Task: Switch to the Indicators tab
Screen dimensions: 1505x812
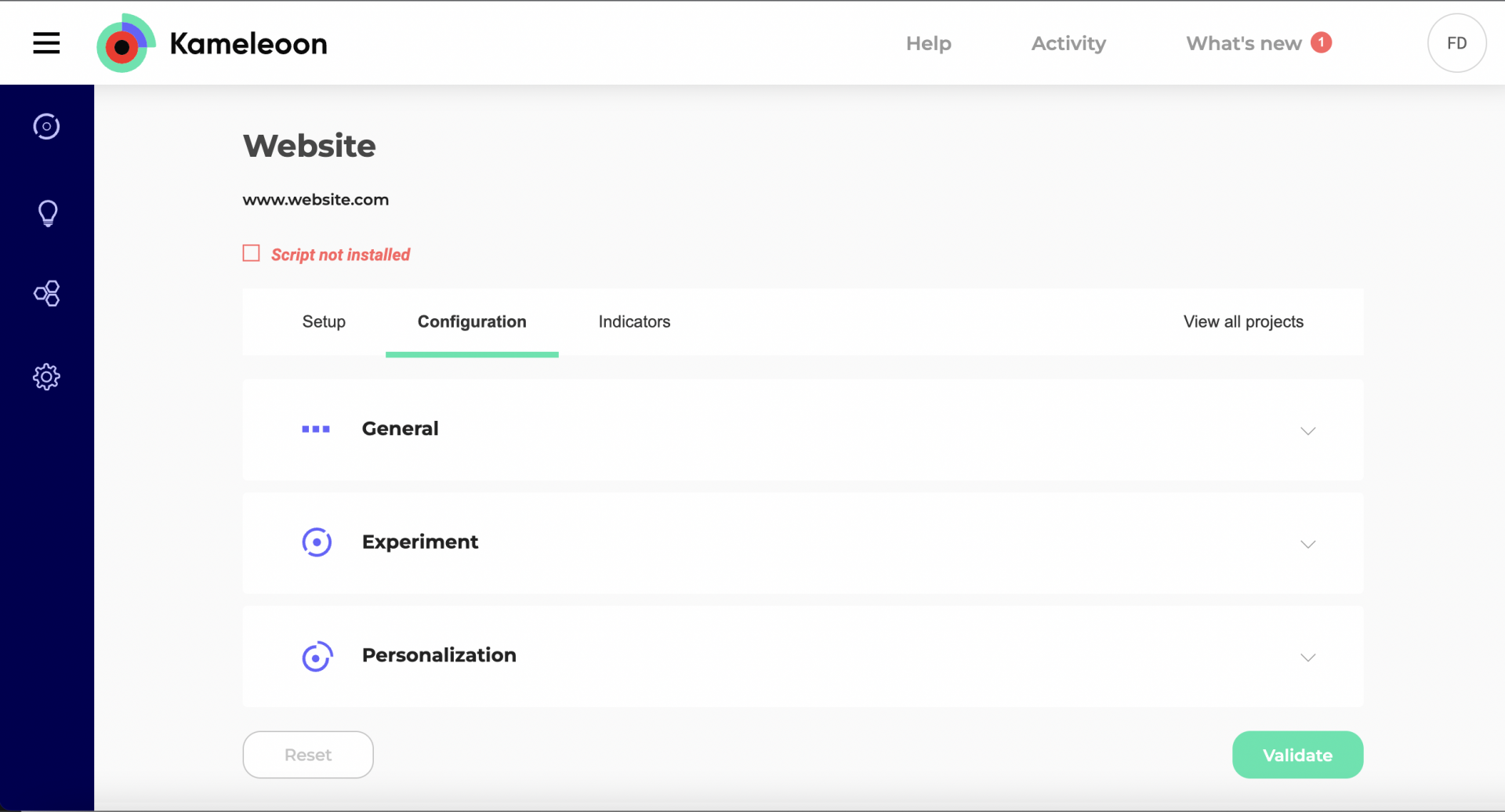Action: pyautogui.click(x=634, y=321)
